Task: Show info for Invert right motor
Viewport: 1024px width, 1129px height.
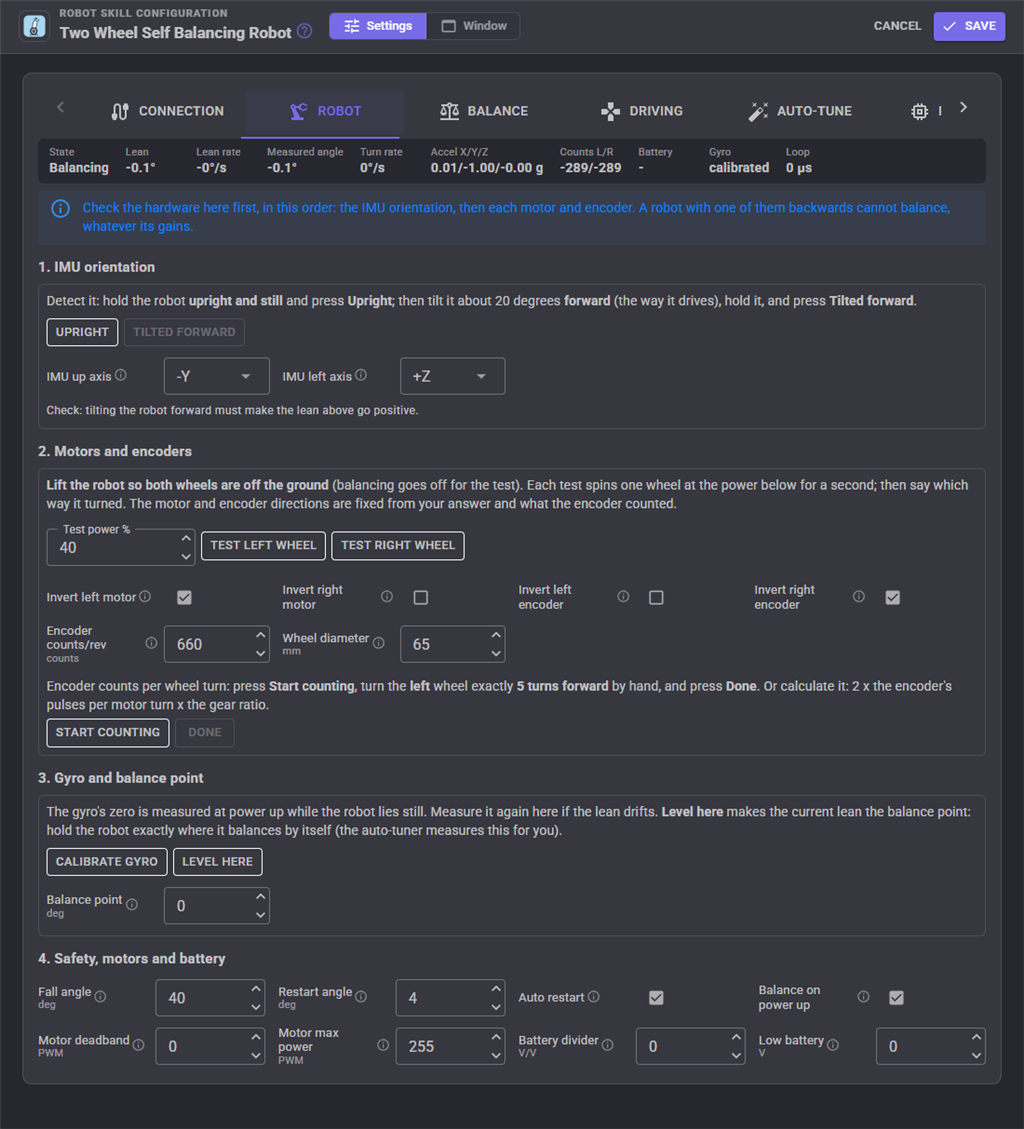Action: point(387,596)
